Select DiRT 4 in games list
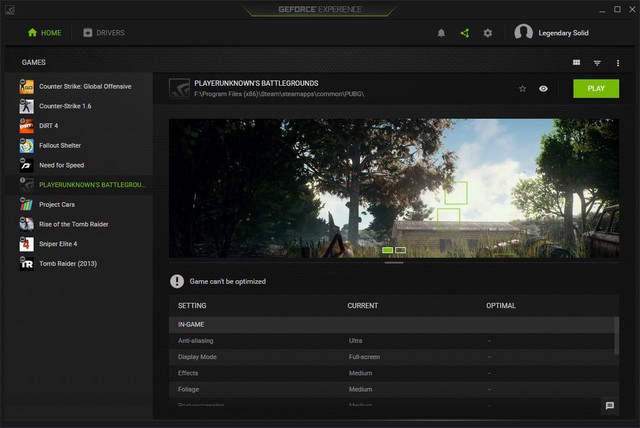This screenshot has width=640, height=428. pyautogui.click(x=80, y=126)
